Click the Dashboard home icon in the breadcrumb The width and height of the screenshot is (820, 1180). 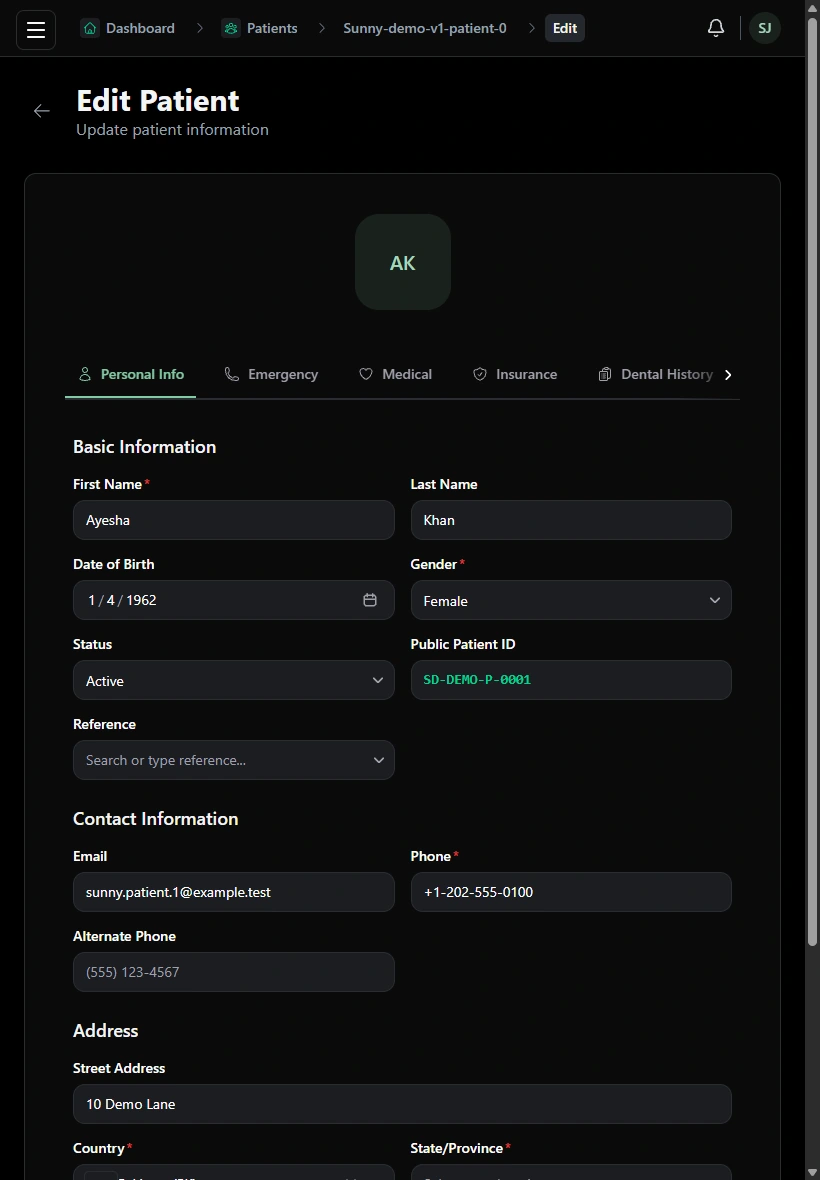(x=90, y=29)
